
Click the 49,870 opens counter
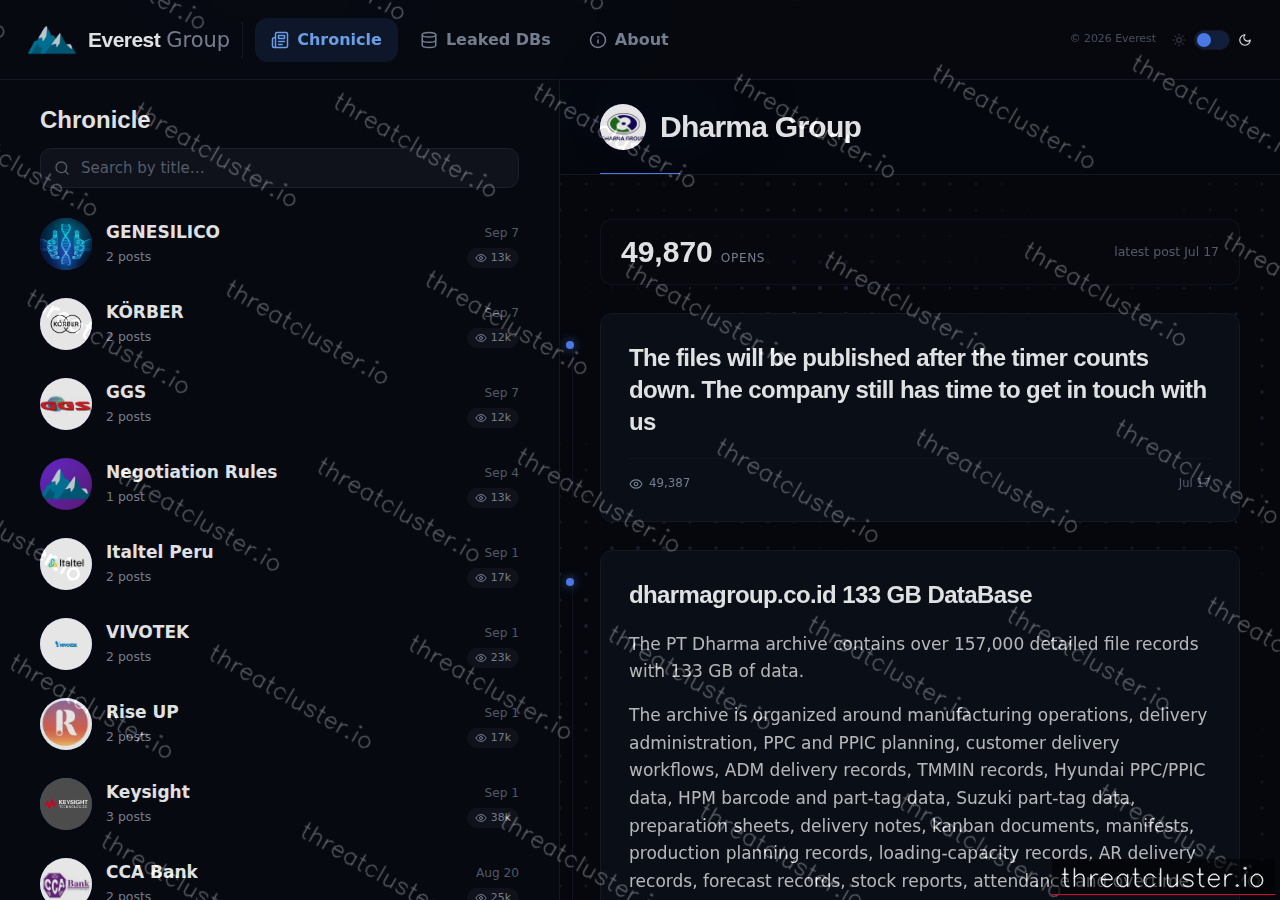tap(692, 252)
